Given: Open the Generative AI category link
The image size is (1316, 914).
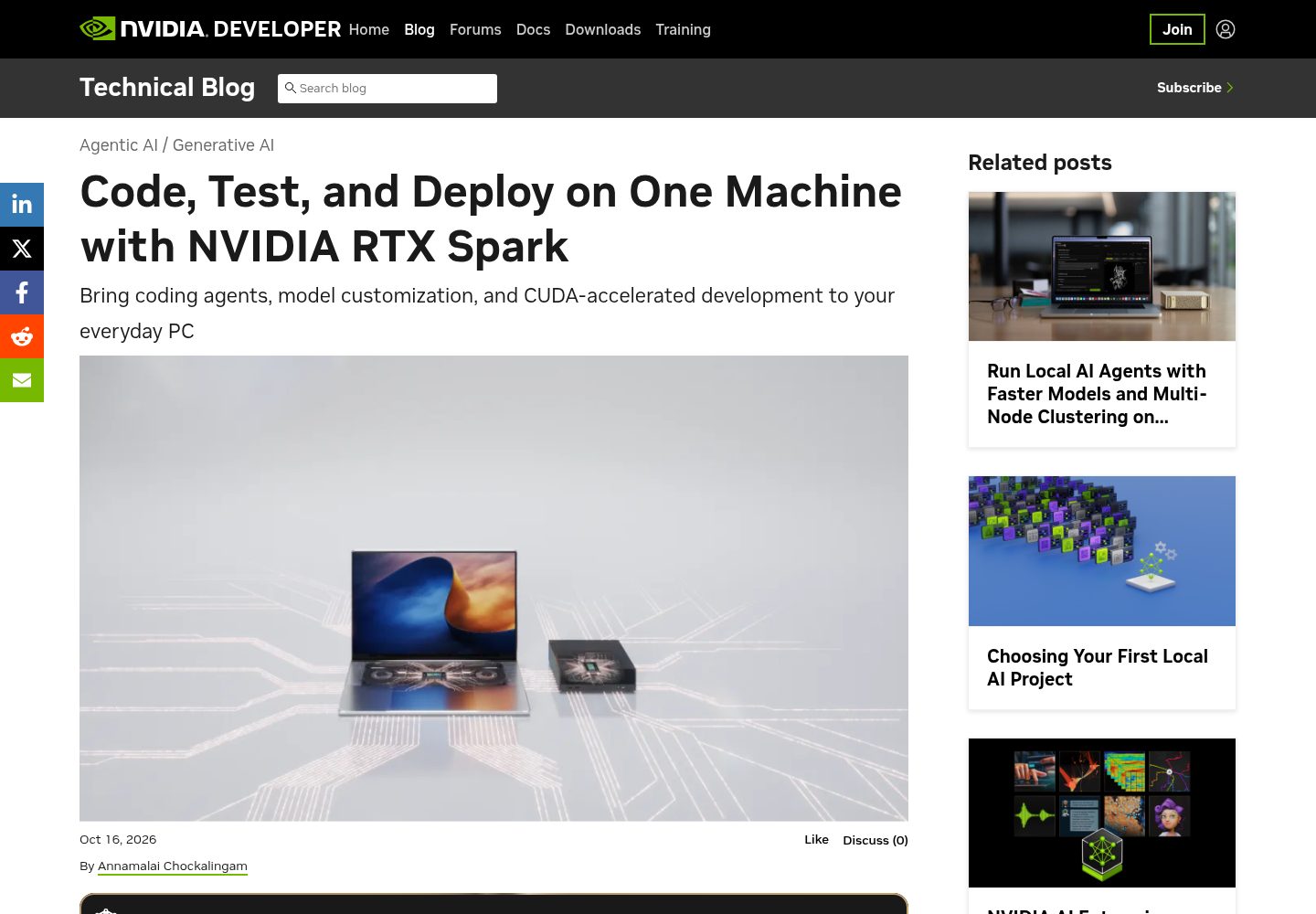Looking at the screenshot, I should coord(223,145).
